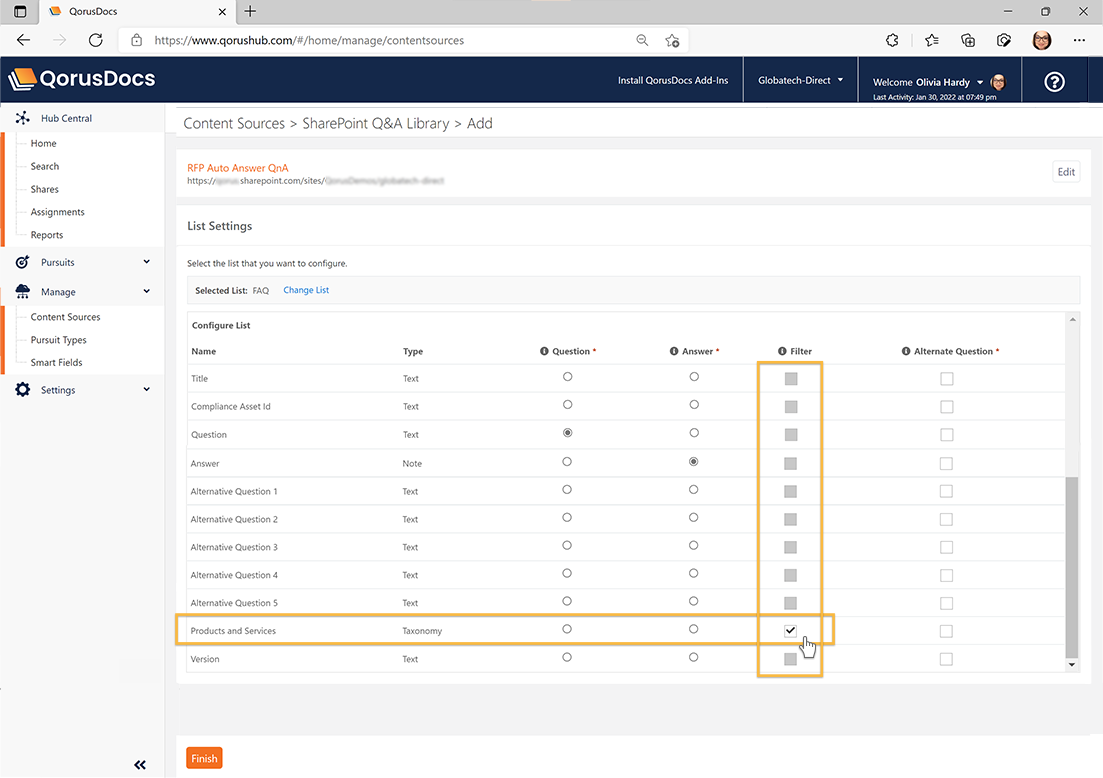Open Shares in sidebar
Viewport: 1103px width, 778px height.
[44, 189]
